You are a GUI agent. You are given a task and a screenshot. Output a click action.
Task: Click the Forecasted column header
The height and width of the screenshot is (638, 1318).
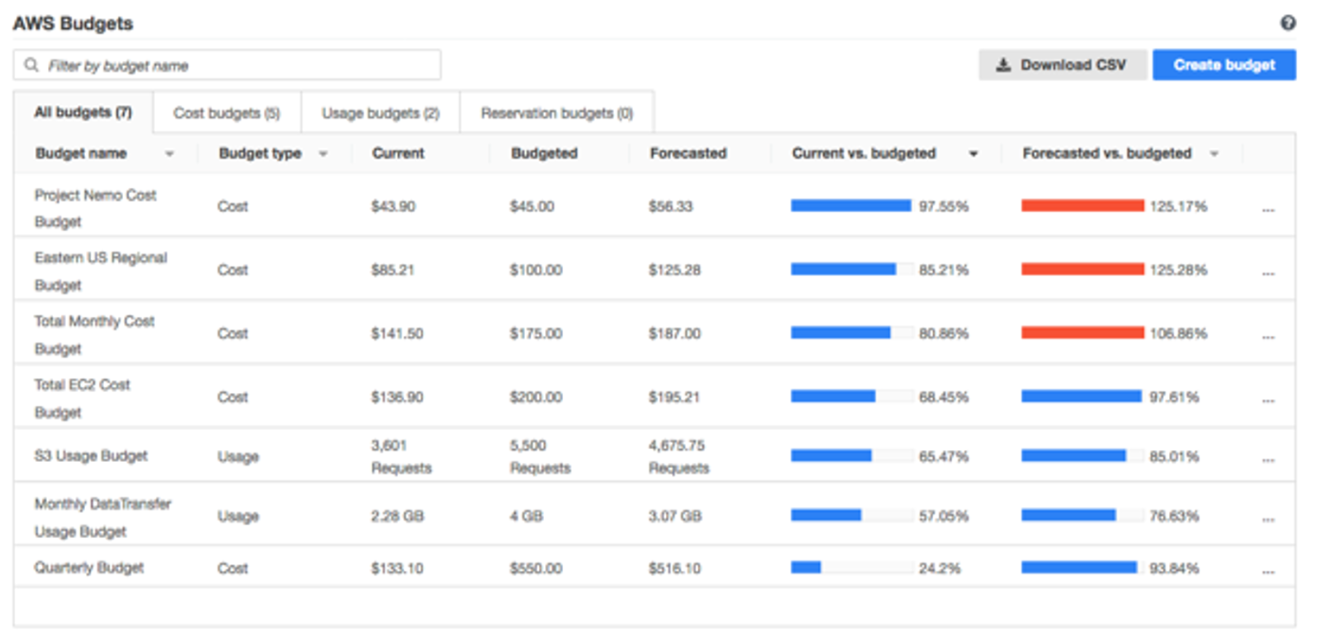[688, 153]
